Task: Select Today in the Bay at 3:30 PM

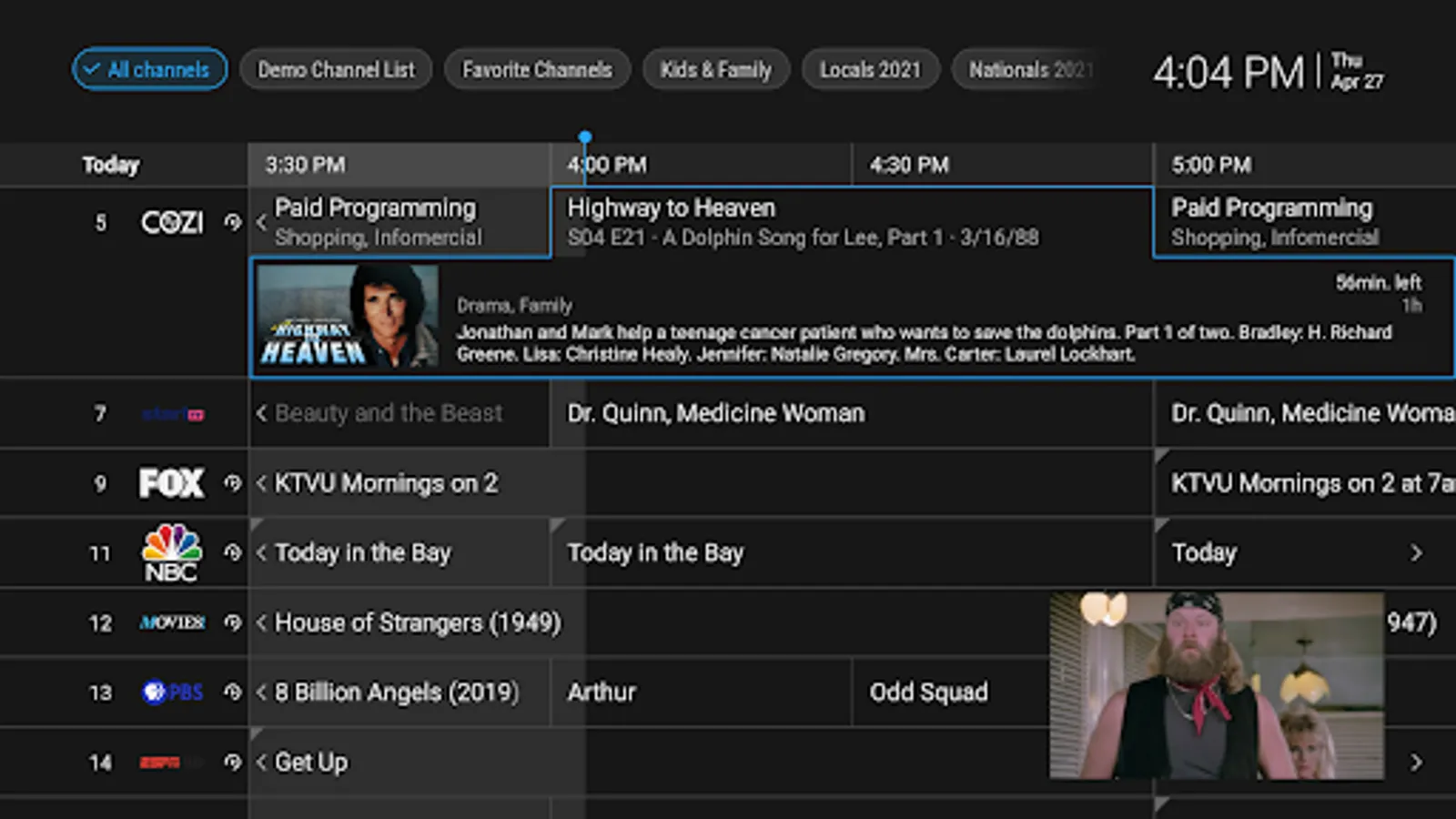Action: [399, 552]
